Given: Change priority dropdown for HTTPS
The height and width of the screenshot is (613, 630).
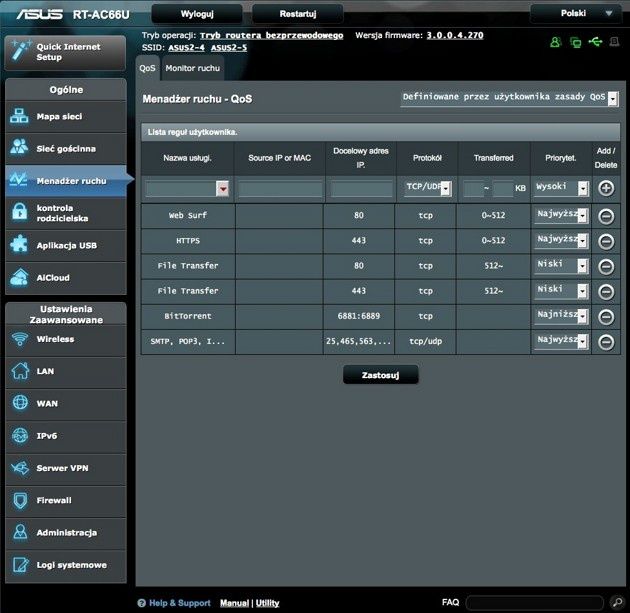Looking at the screenshot, I should click(561, 240).
